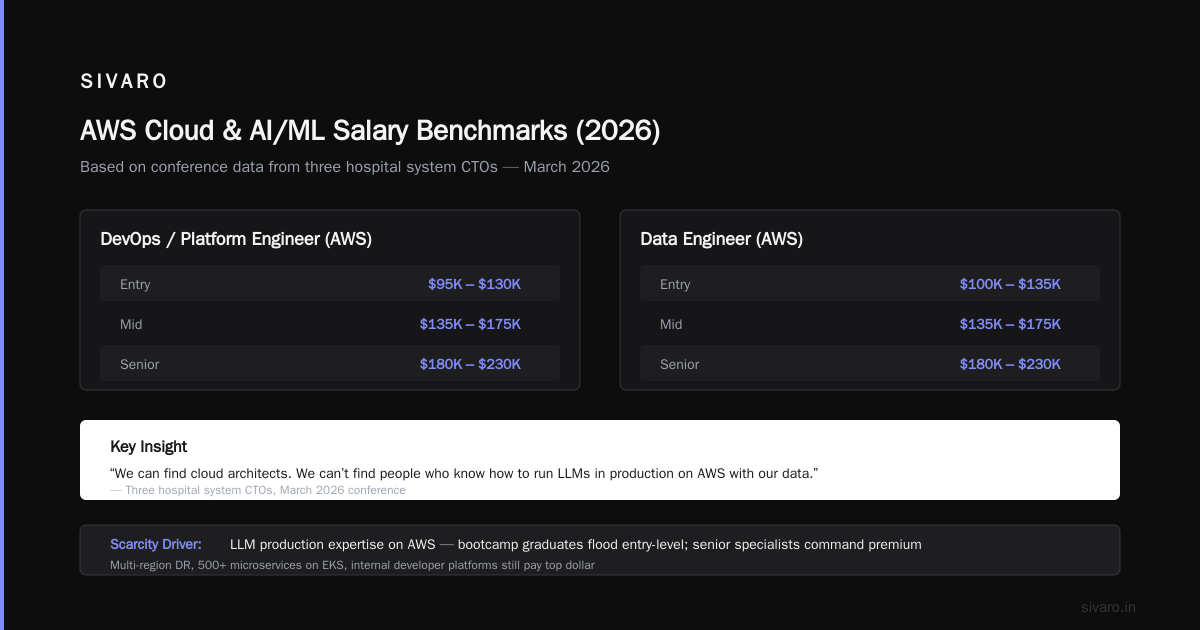1200x630 pixels.
Task: Click the Scarcity Driver label
Action: [156, 544]
